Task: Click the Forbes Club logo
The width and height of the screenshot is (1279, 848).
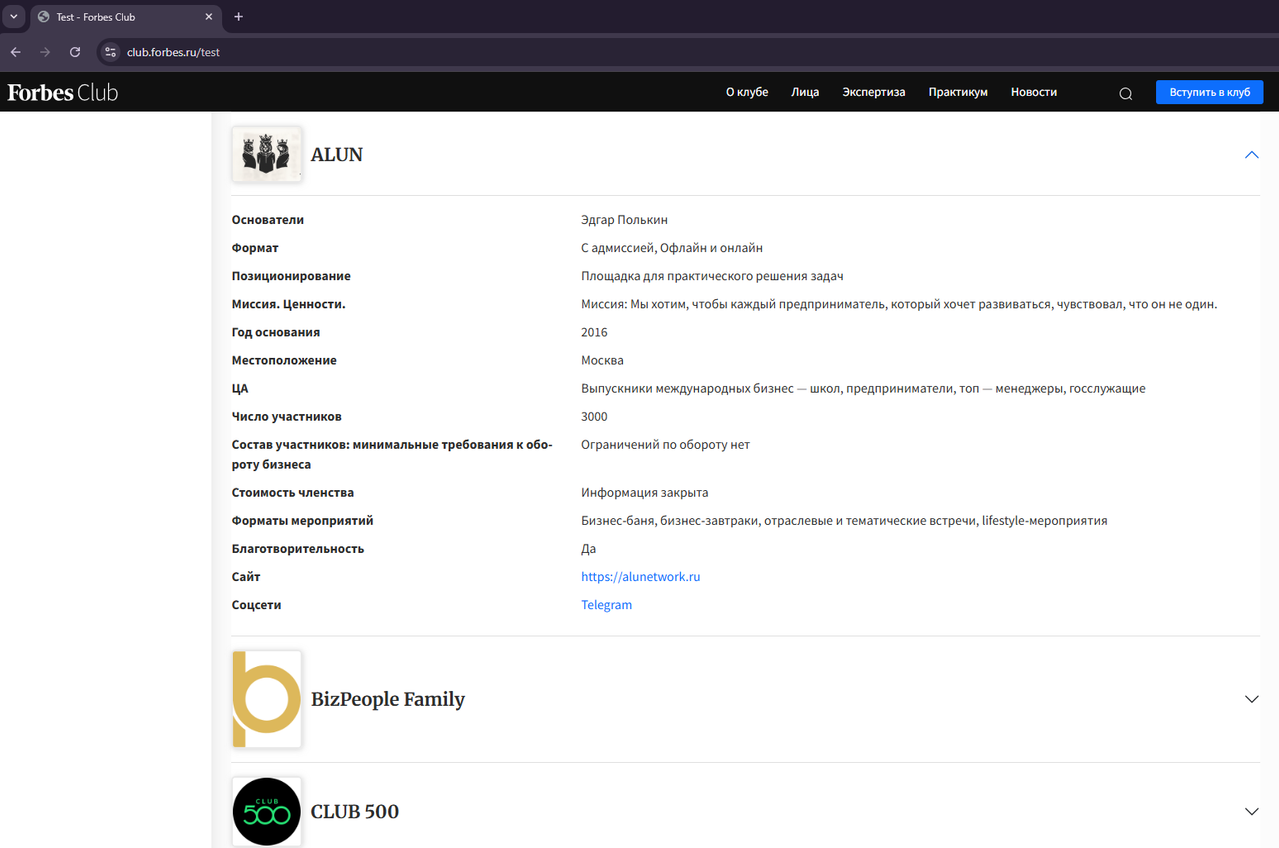Action: pyautogui.click(x=63, y=92)
